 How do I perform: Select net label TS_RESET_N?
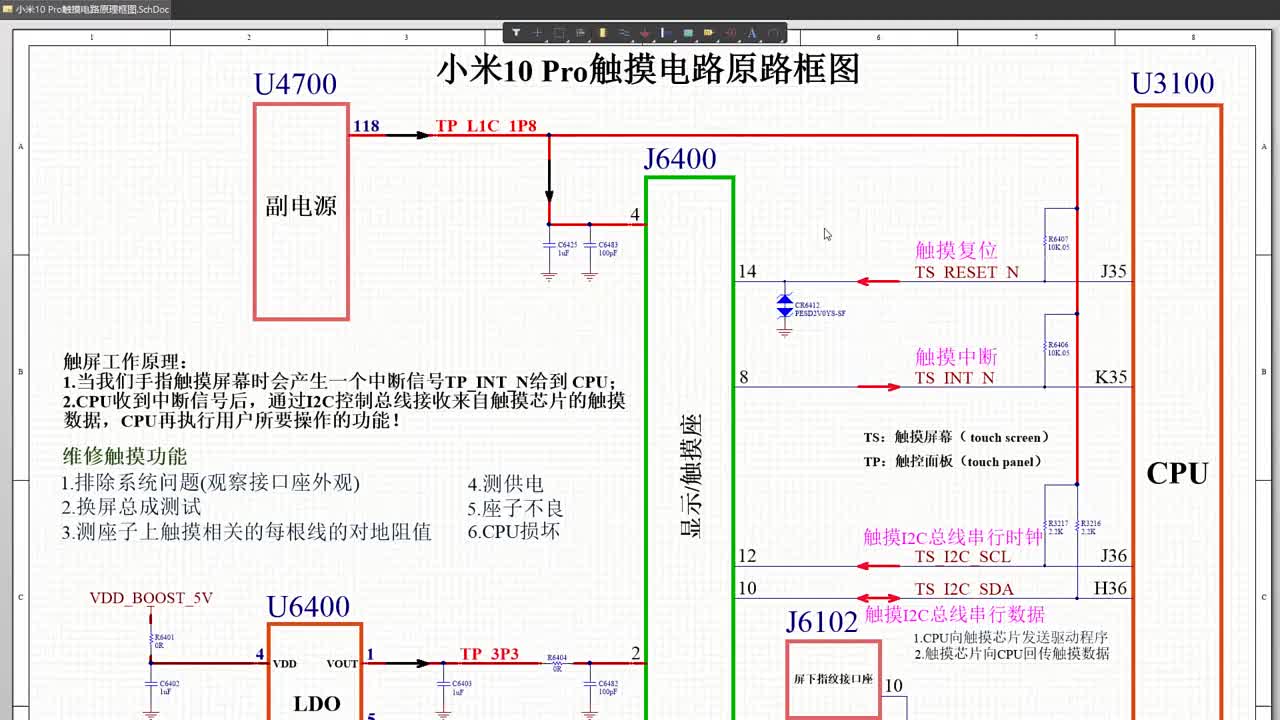(967, 272)
